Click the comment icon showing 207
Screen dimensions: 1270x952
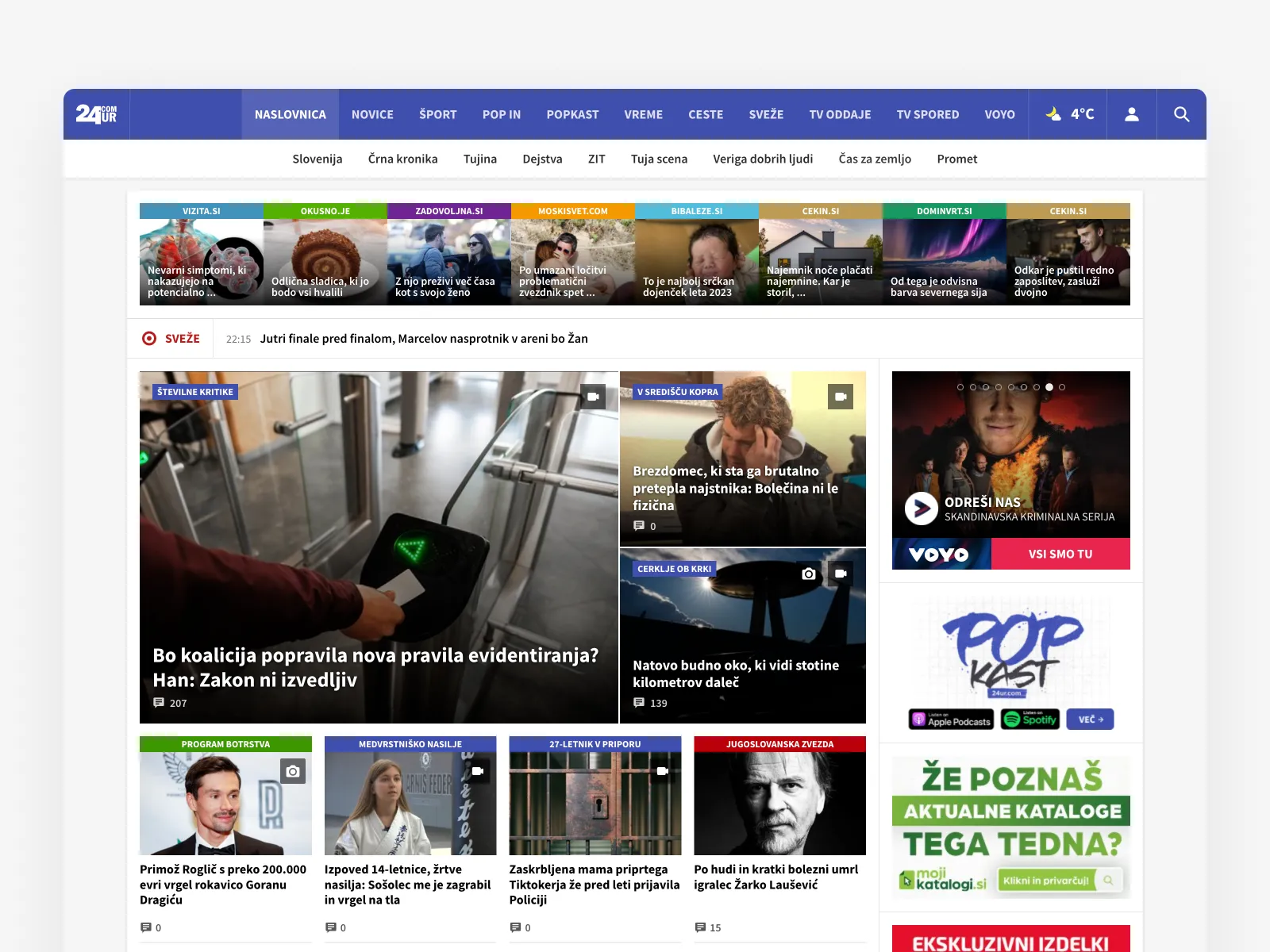(x=159, y=703)
